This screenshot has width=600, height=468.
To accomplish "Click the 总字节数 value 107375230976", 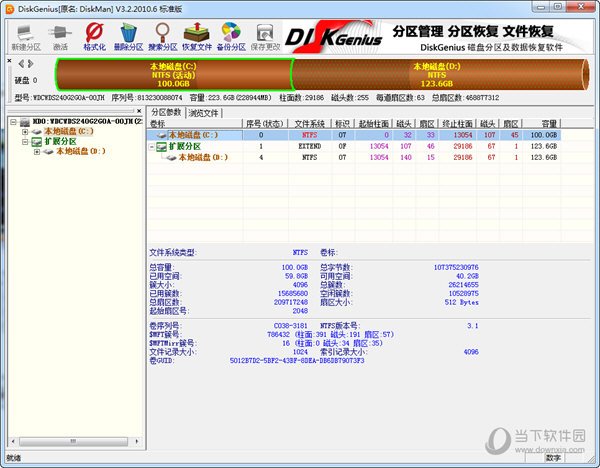I will [x=456, y=267].
